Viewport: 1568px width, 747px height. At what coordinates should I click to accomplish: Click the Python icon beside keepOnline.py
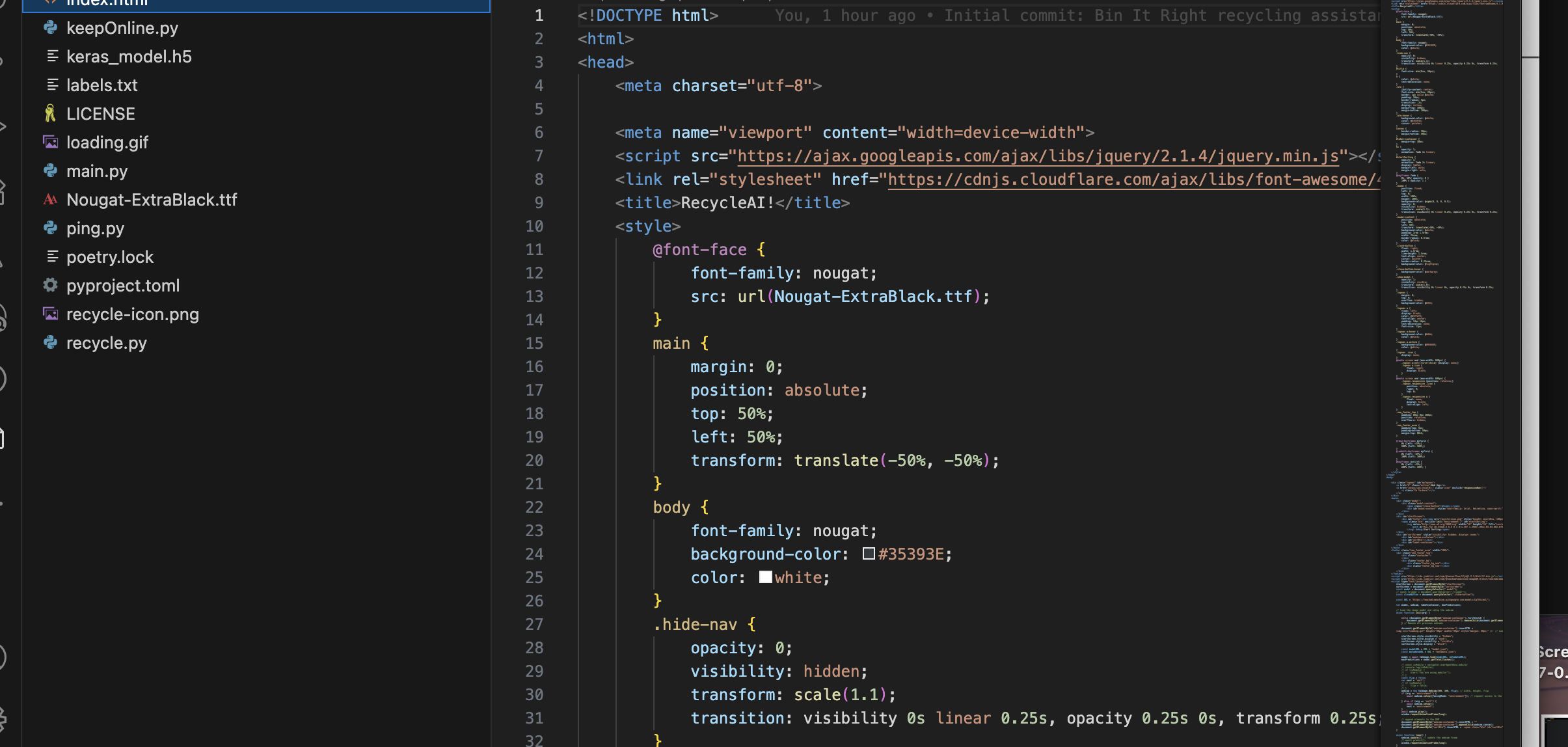[x=50, y=27]
